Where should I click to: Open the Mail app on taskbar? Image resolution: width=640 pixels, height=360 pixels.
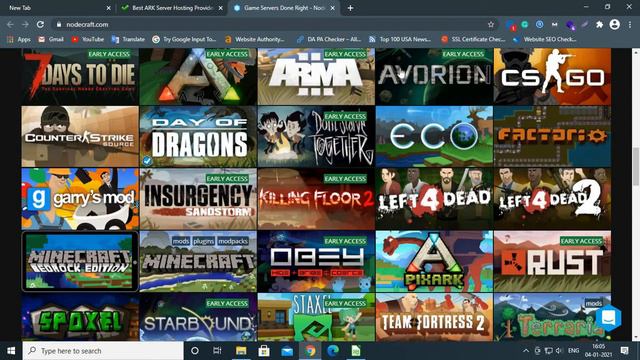[287, 351]
